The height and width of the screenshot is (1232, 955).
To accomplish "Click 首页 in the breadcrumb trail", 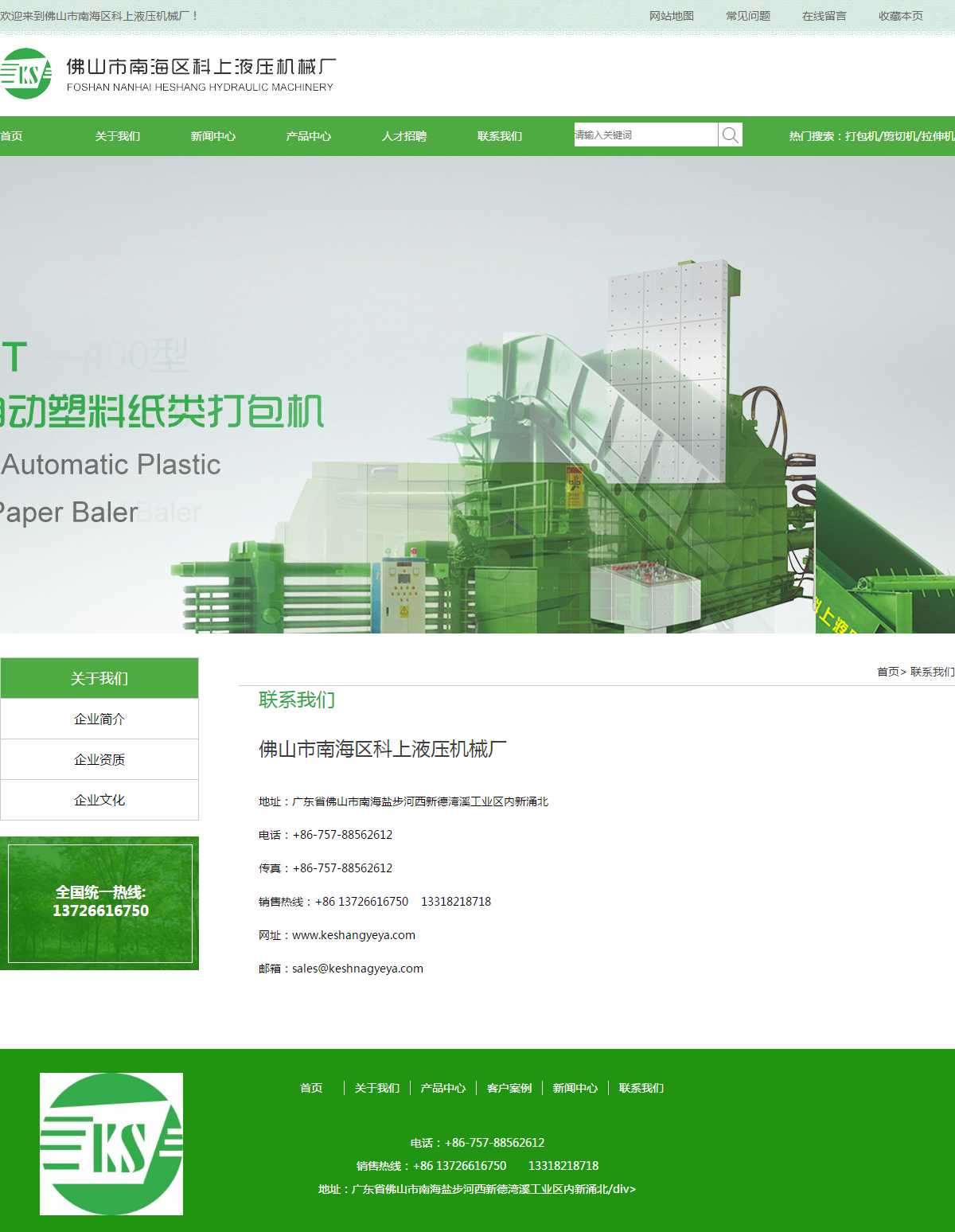I will tap(887, 672).
